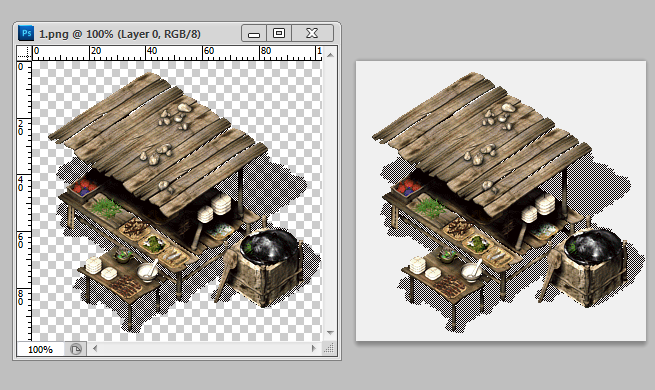Close the 1.png document window
Screen dimensions: 655x390
[312, 33]
